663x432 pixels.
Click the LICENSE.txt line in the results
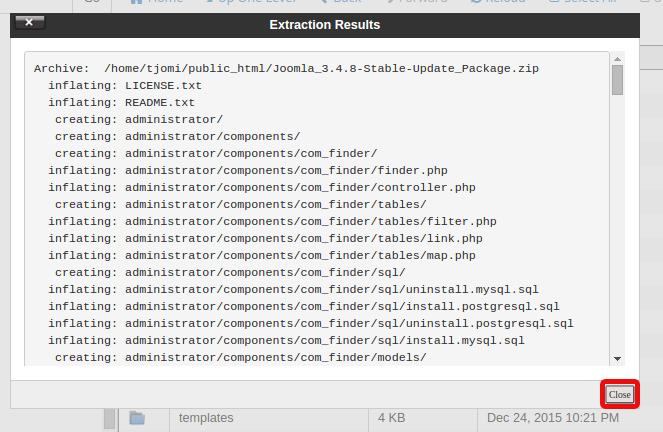click(125, 85)
